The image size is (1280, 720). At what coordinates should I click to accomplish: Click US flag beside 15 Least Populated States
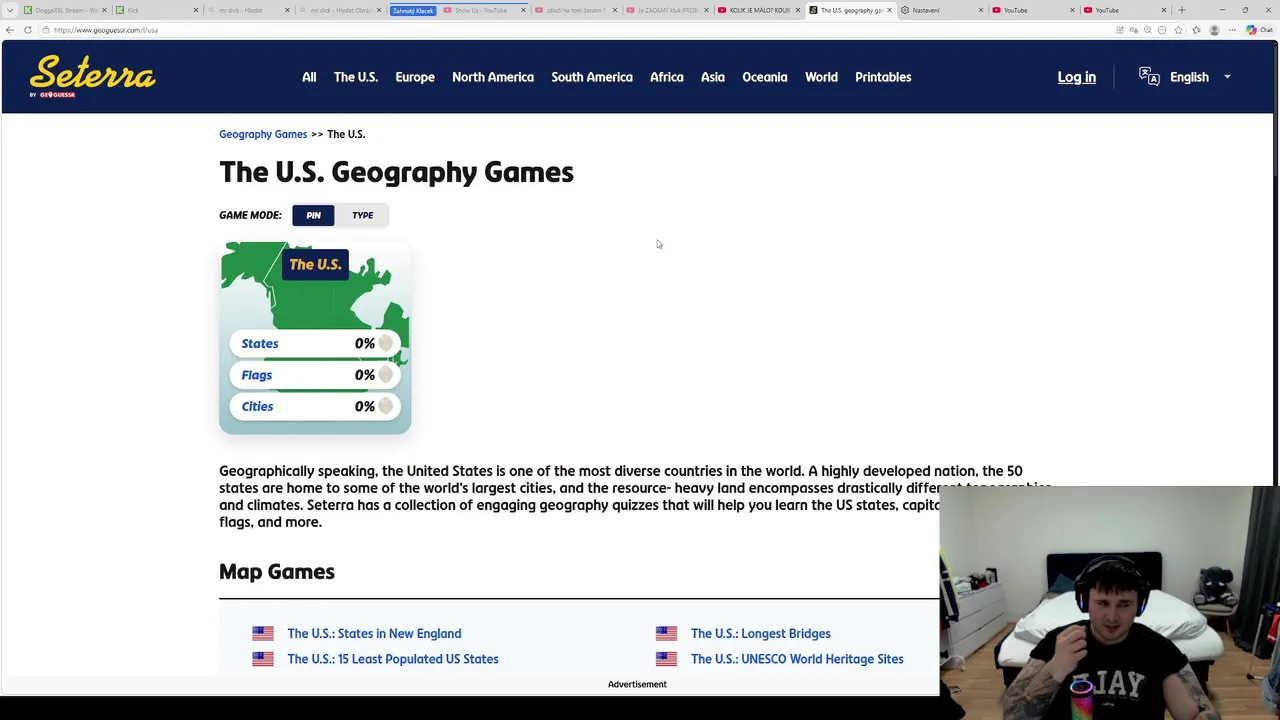tap(263, 659)
